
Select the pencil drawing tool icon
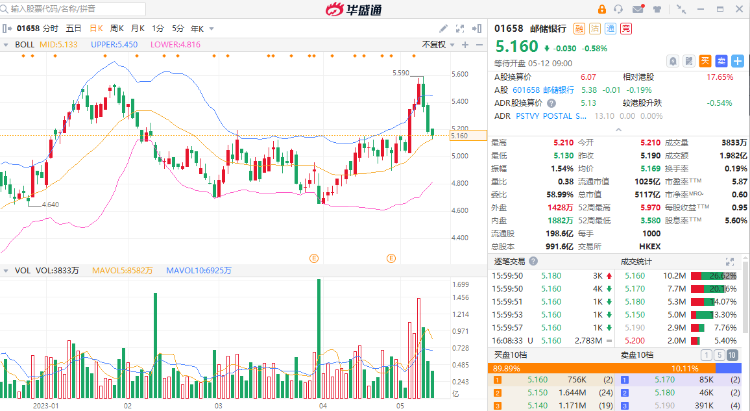coord(443,29)
